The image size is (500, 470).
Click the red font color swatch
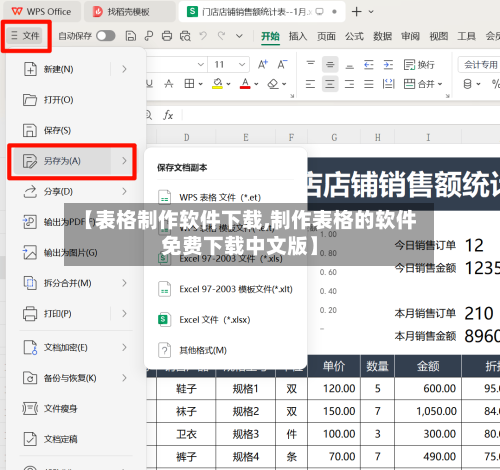click(245, 84)
